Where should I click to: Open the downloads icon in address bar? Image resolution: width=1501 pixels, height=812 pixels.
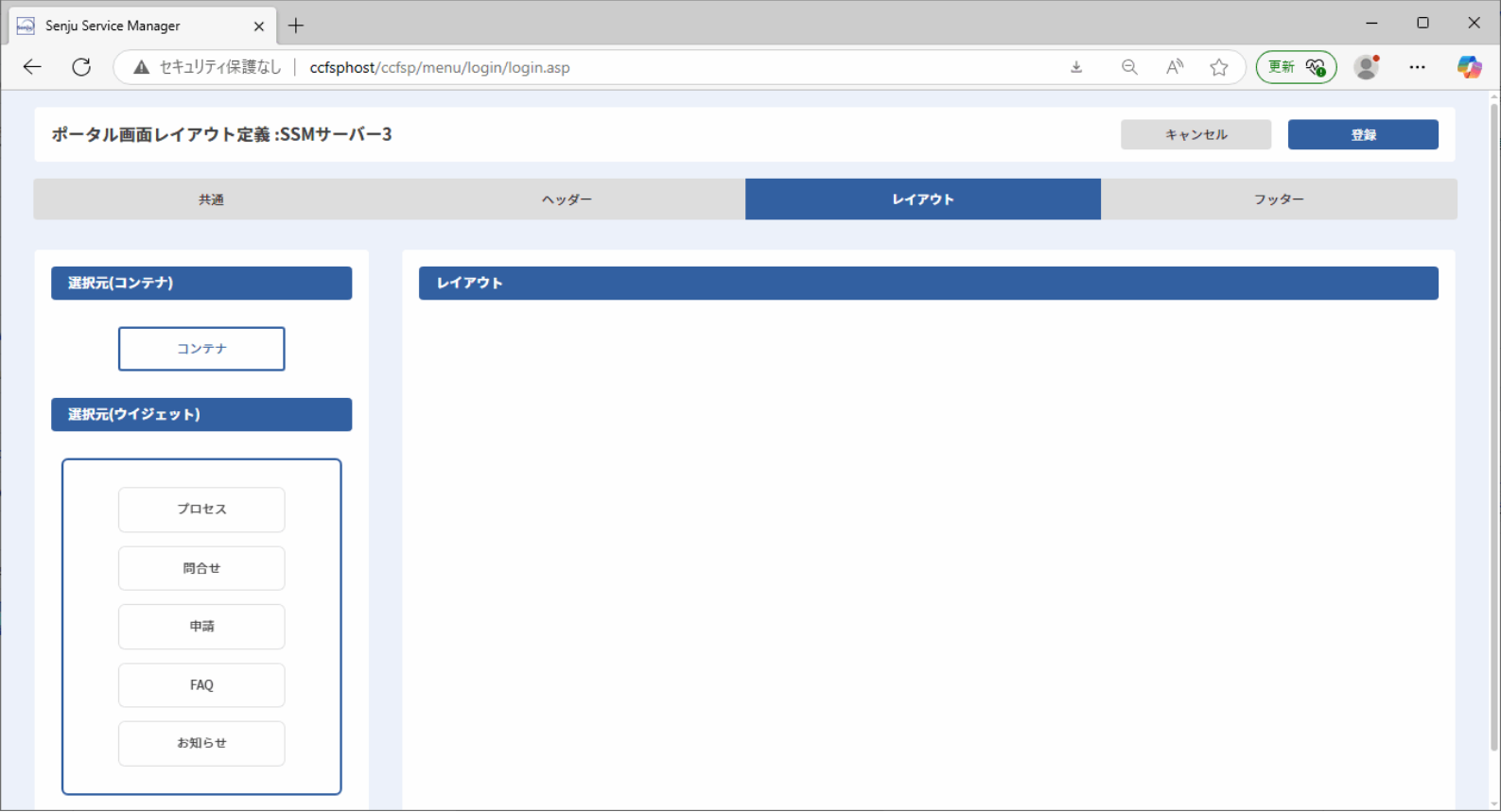(x=1076, y=67)
